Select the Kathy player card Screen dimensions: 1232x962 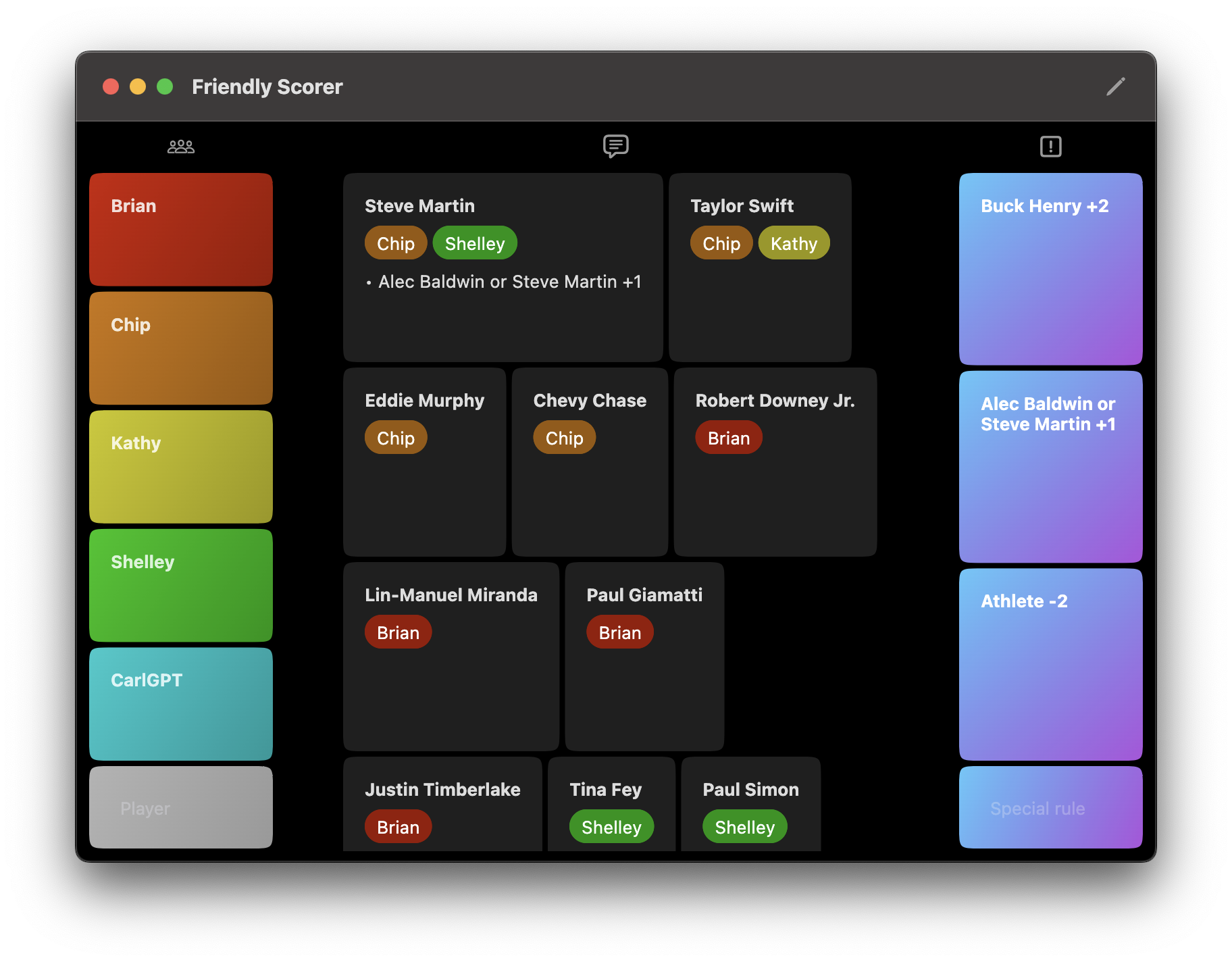point(181,466)
